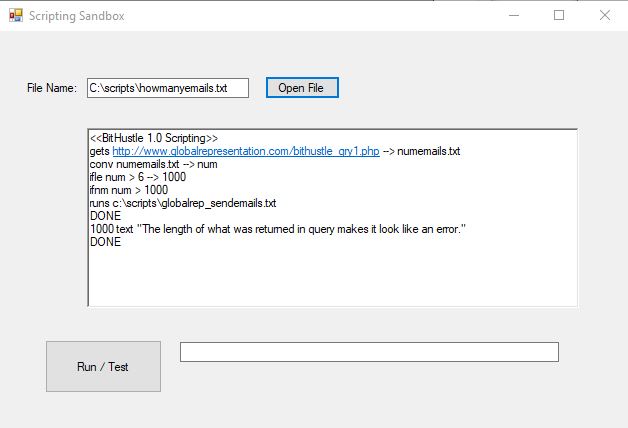Click the Run / Test button
Image resolution: width=628 pixels, height=428 pixels.
103,366
